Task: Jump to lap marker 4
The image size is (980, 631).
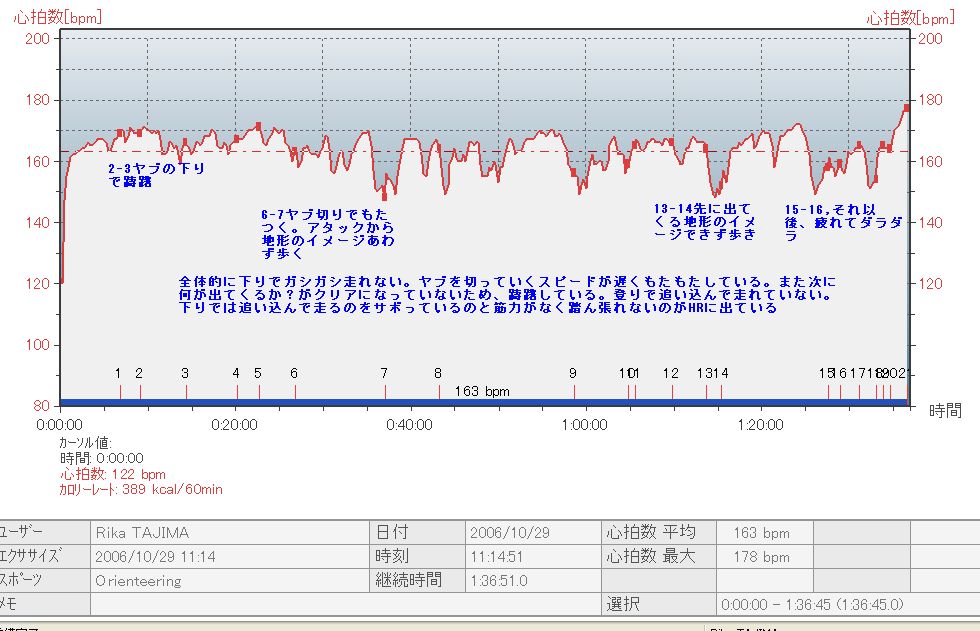Action: (236, 374)
